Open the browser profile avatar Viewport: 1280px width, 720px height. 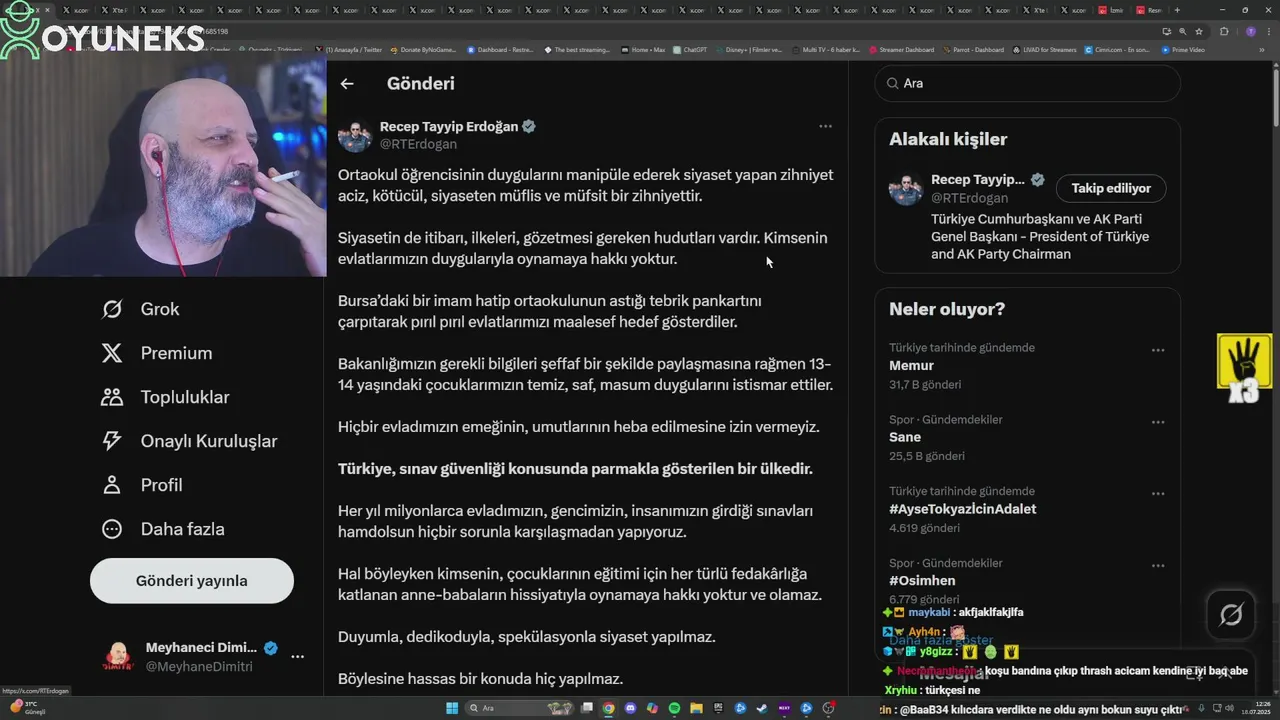tap(1251, 32)
